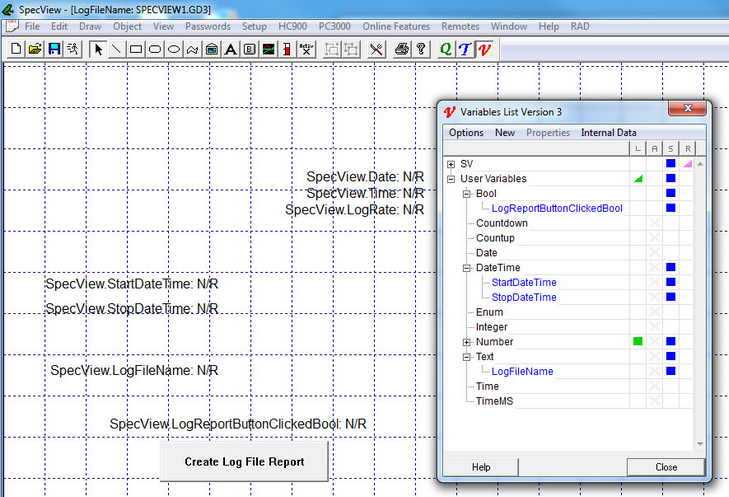The width and height of the screenshot is (729, 497).
Task: Open the RAD menu
Action: 580,27
